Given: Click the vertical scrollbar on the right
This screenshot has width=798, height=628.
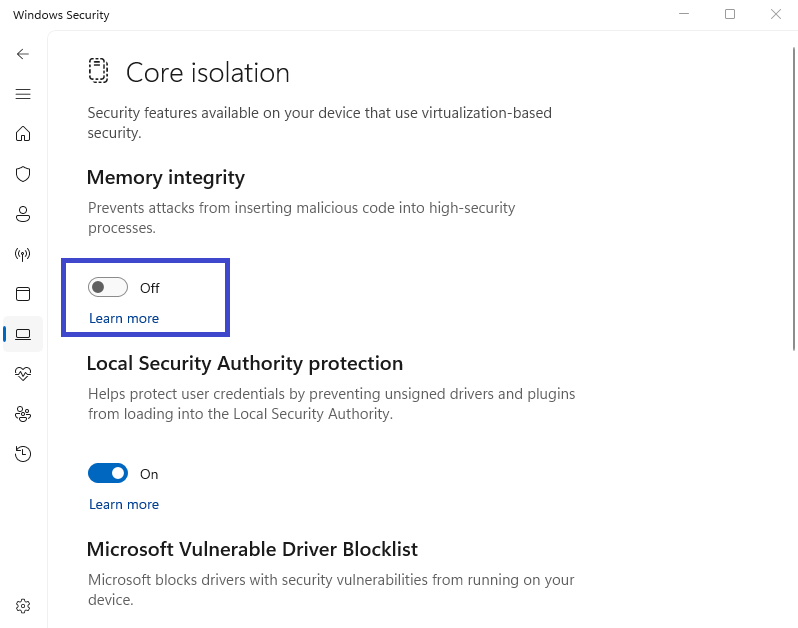Looking at the screenshot, I should pyautogui.click(x=794, y=200).
